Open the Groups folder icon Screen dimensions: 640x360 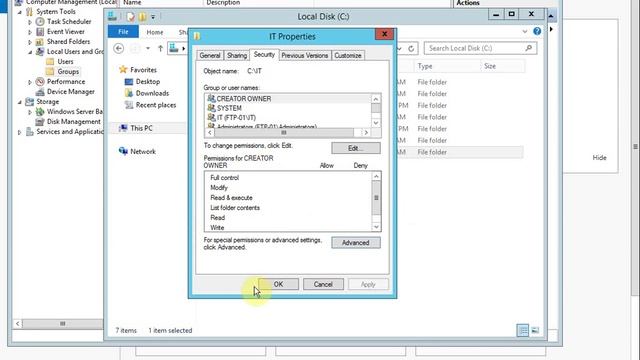[x=50, y=71]
